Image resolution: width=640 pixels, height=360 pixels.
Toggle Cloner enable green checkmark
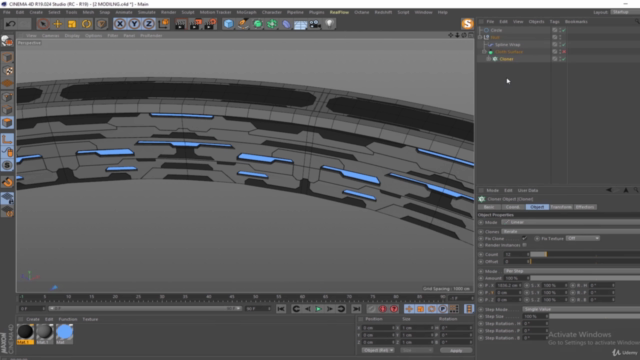pyautogui.click(x=564, y=59)
